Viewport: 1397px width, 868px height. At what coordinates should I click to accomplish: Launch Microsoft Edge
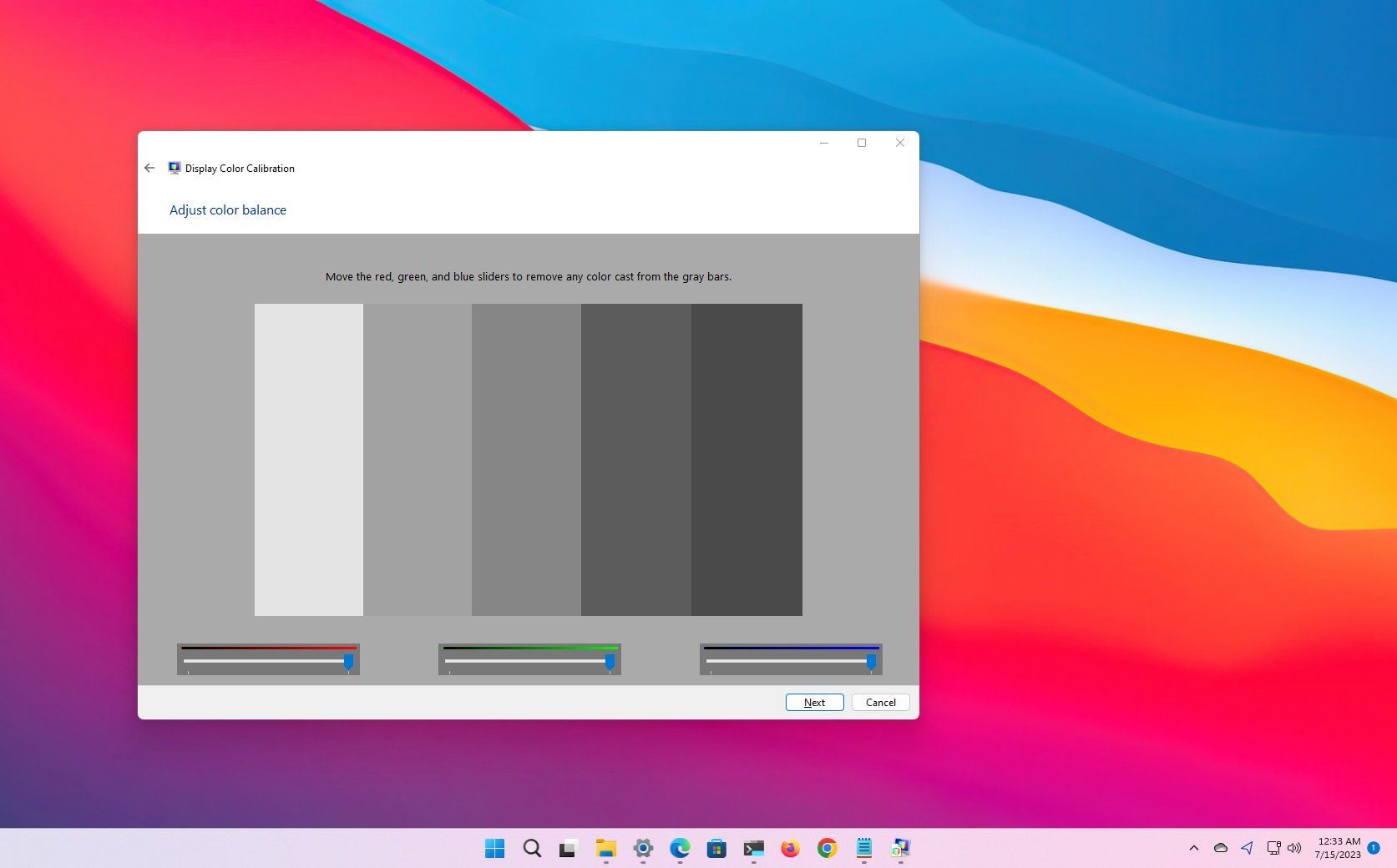click(679, 848)
